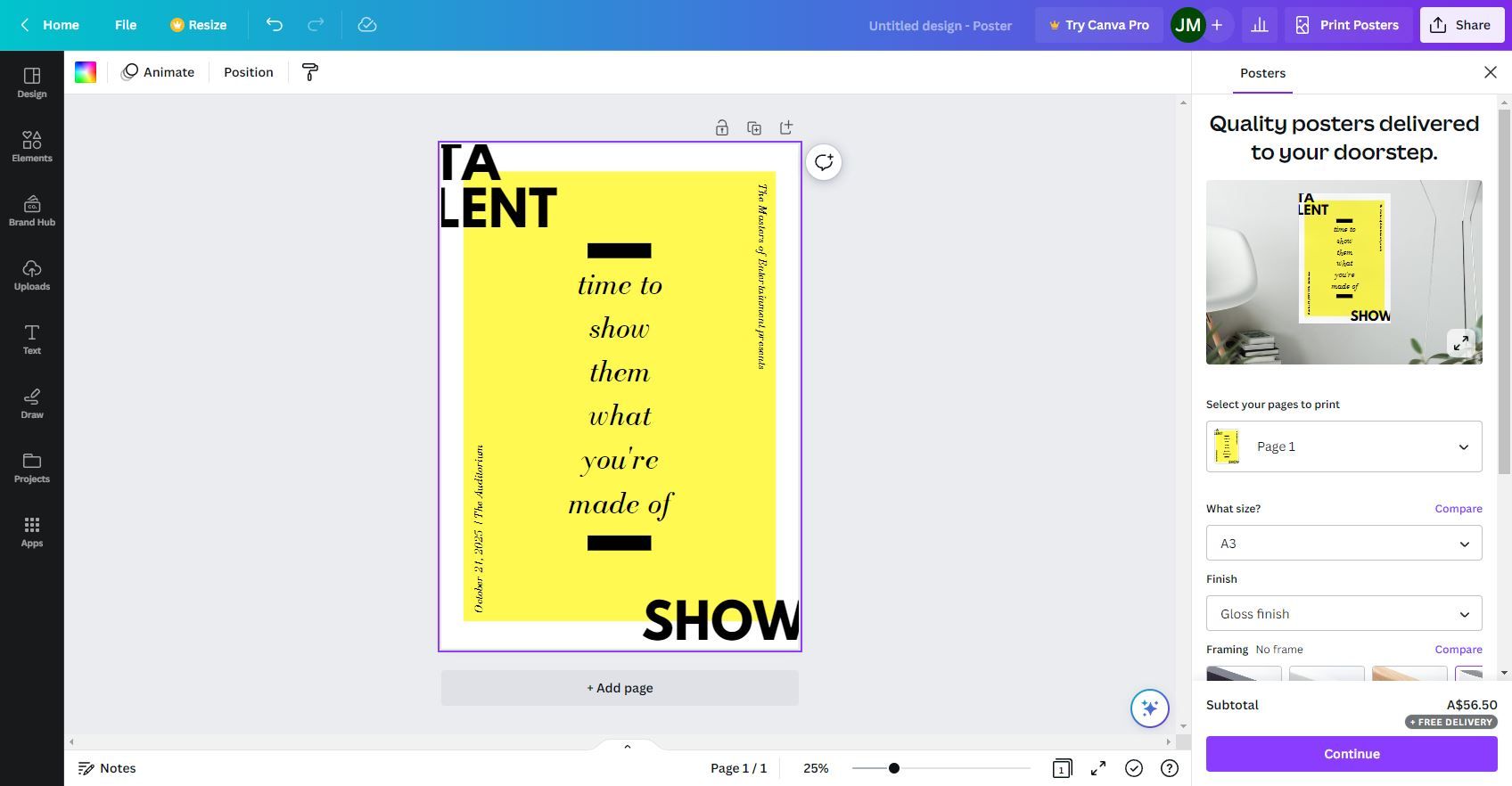Click the undo arrow

pyautogui.click(x=275, y=25)
